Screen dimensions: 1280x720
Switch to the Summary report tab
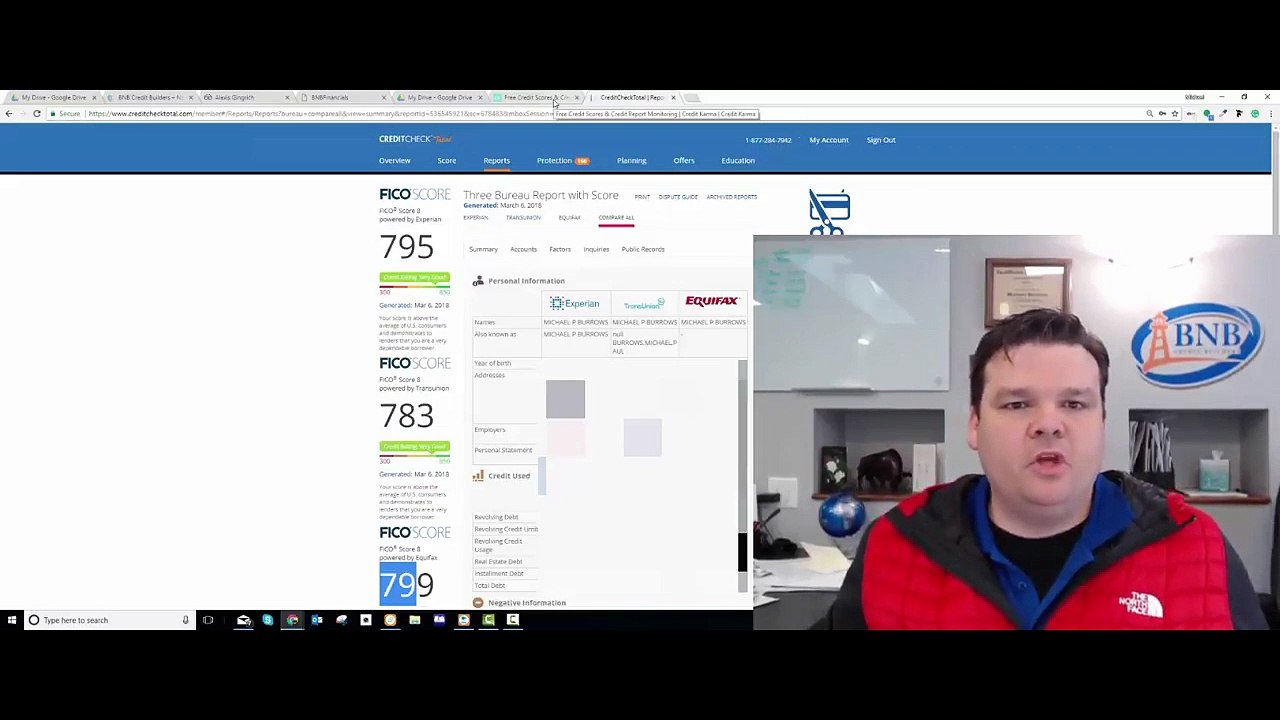[x=483, y=249]
